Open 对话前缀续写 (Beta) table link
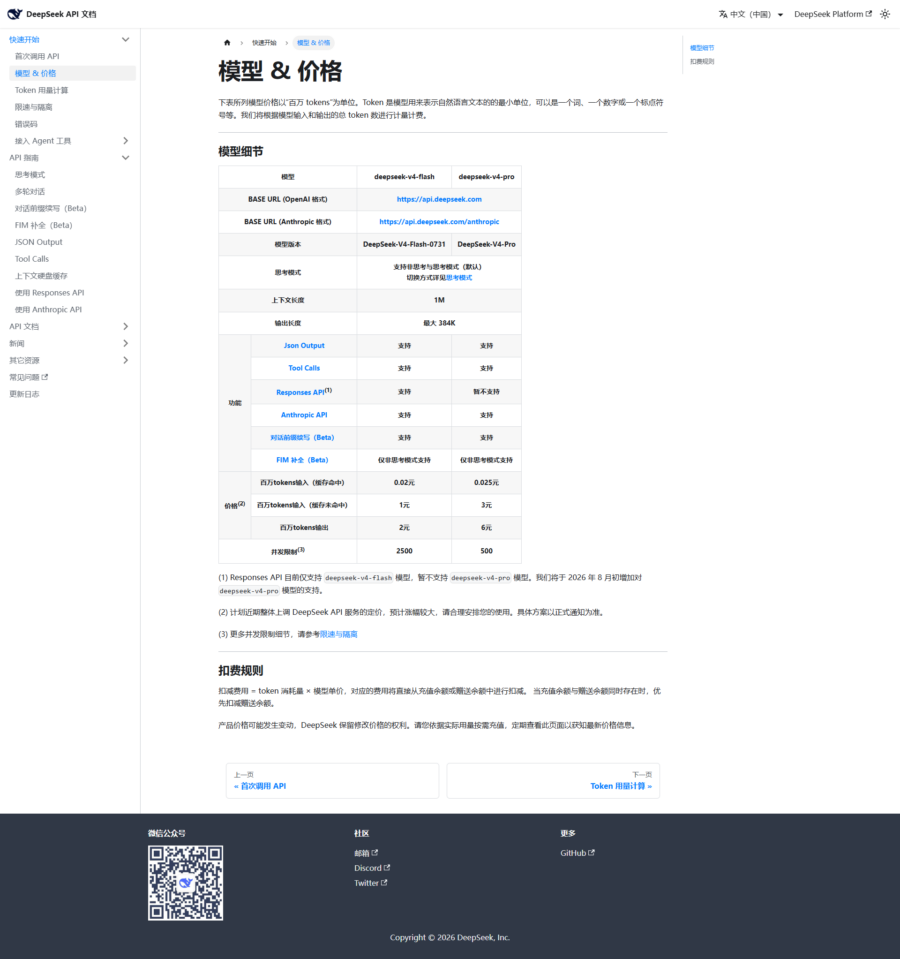Viewport: 900px width, 959px height. (302, 438)
